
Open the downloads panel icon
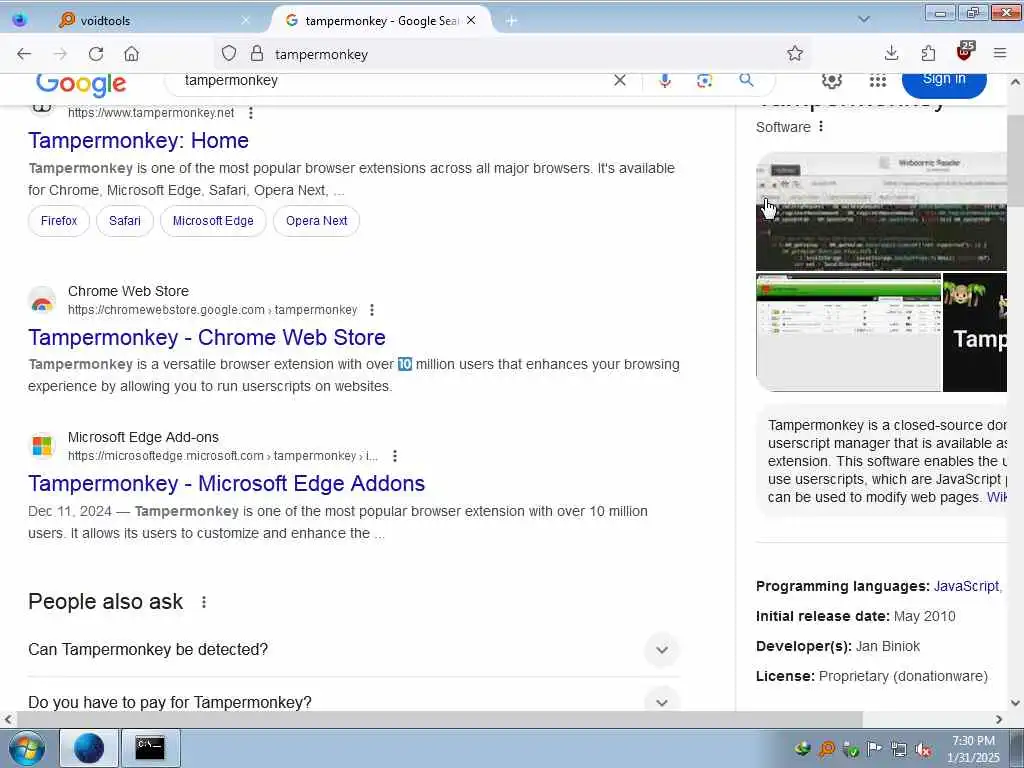pos(891,54)
